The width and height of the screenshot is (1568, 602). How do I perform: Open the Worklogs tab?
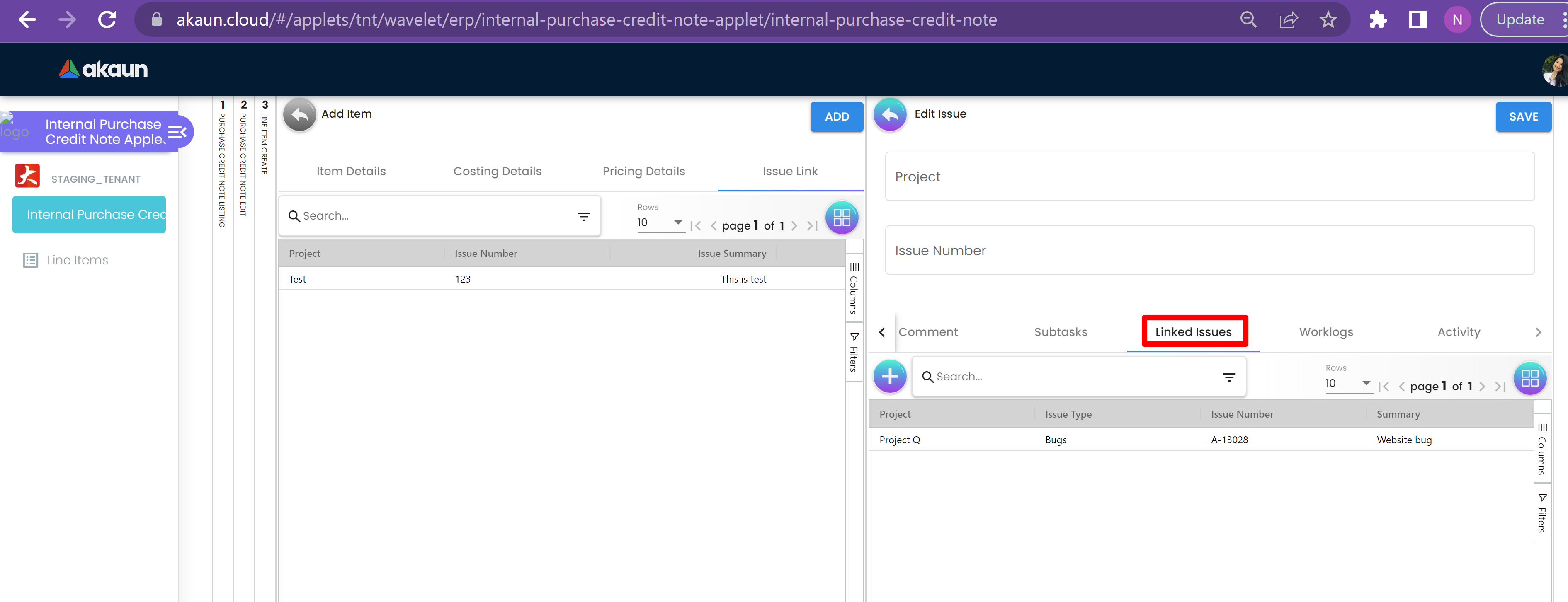pyautogui.click(x=1326, y=332)
